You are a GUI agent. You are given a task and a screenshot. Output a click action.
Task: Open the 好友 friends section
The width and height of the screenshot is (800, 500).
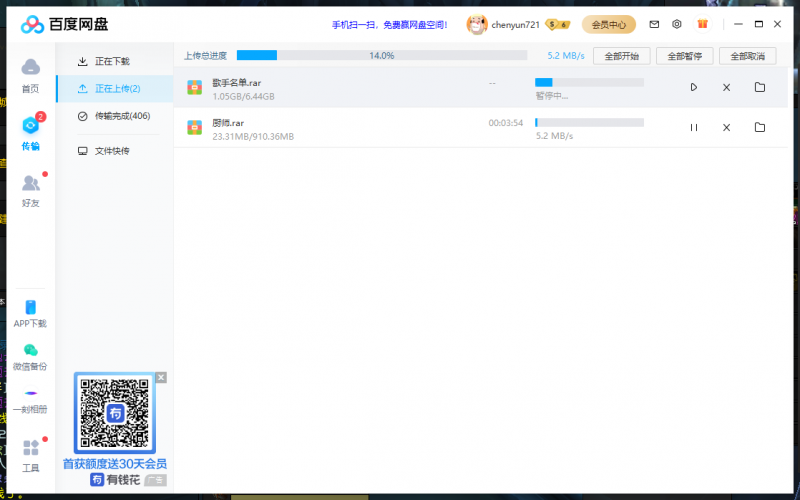[31, 188]
